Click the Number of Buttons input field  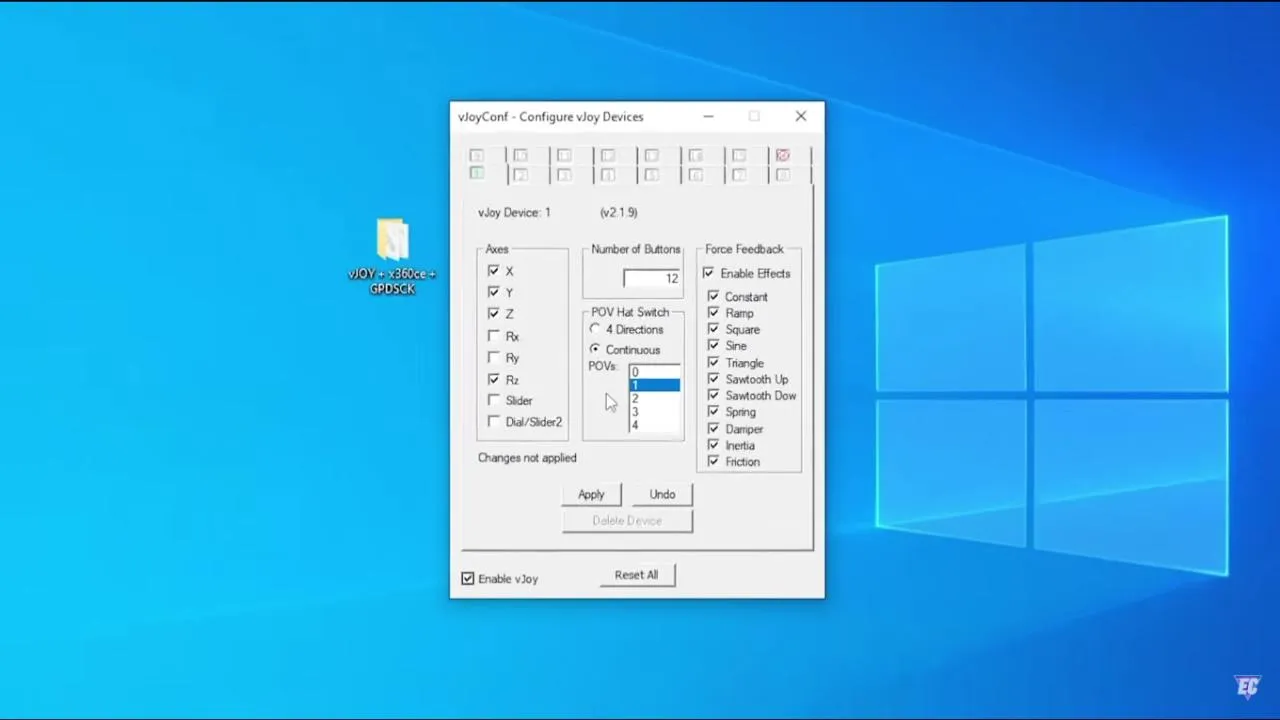click(x=652, y=278)
